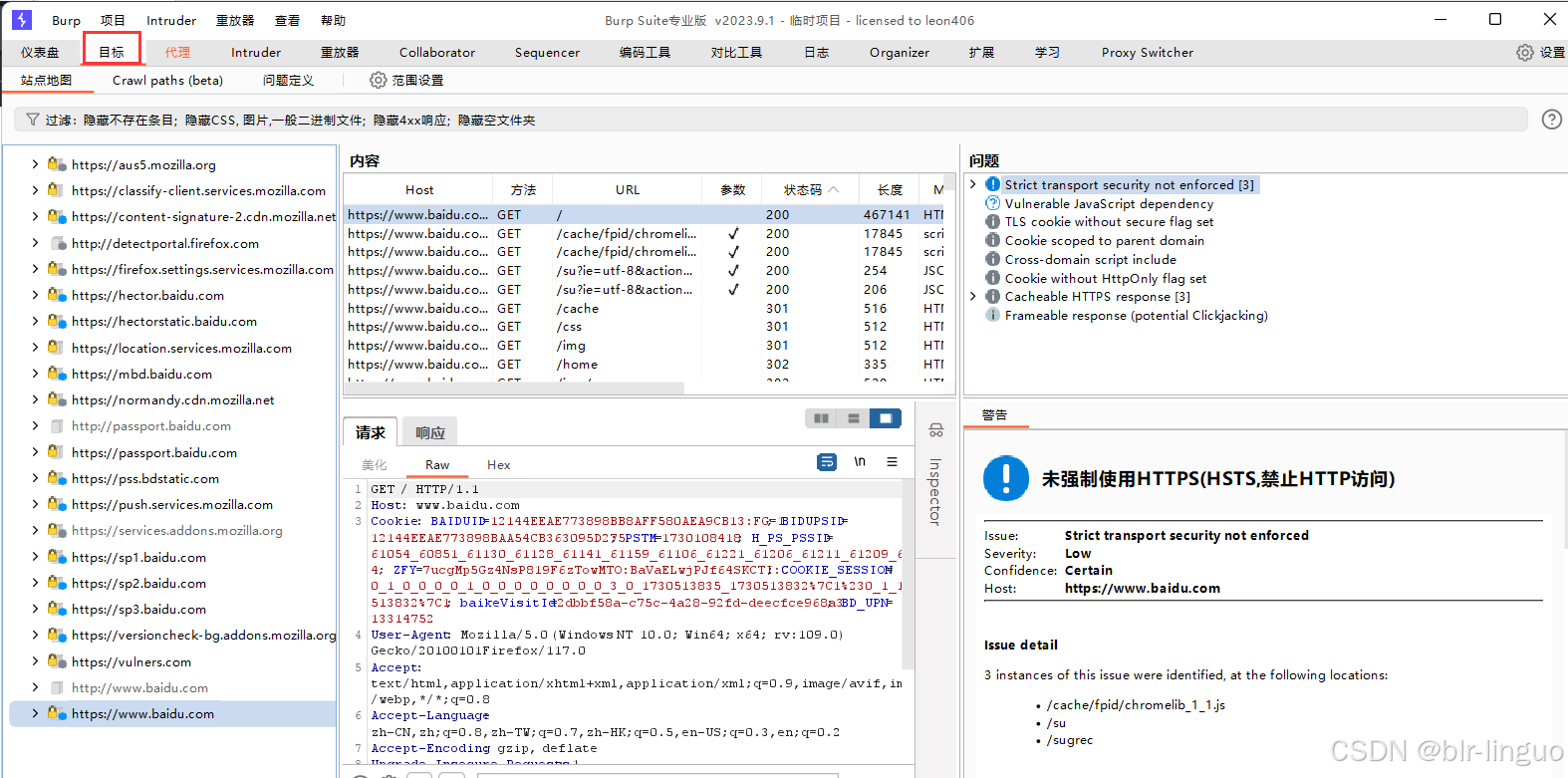This screenshot has width=1568, height=778.
Task: Open the 帮助 menu
Action: click(333, 20)
